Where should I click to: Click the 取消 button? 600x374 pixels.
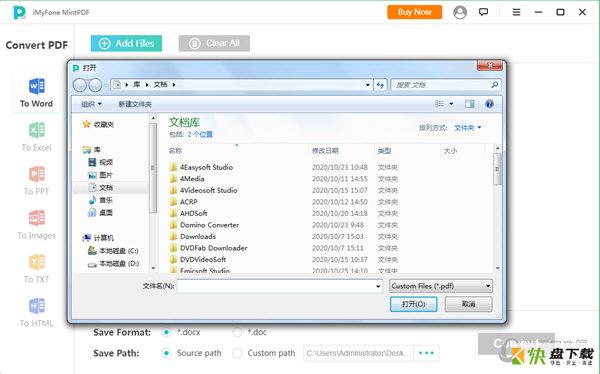(468, 304)
